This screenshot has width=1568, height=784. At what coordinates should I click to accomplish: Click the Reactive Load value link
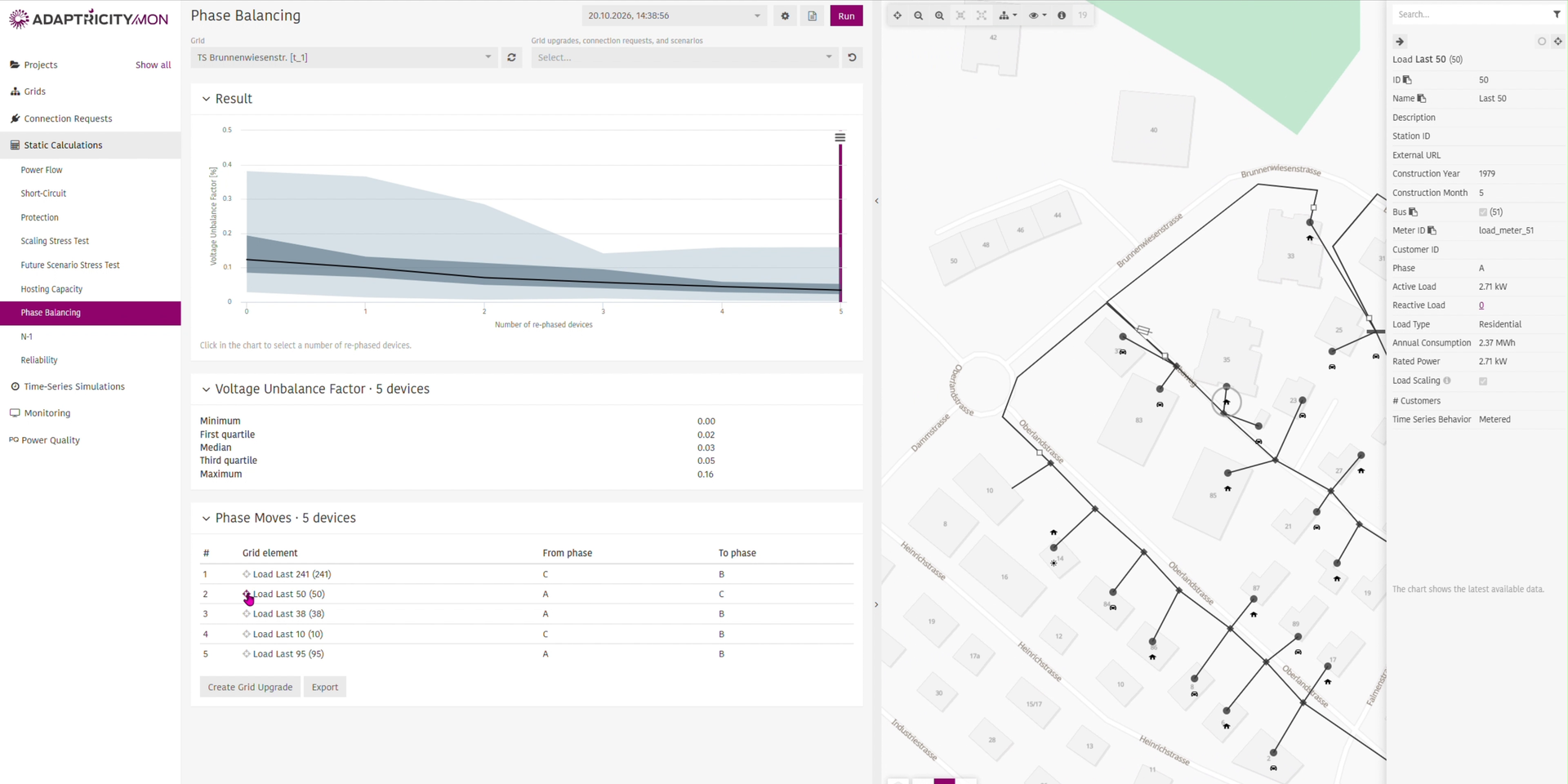[x=1481, y=305]
